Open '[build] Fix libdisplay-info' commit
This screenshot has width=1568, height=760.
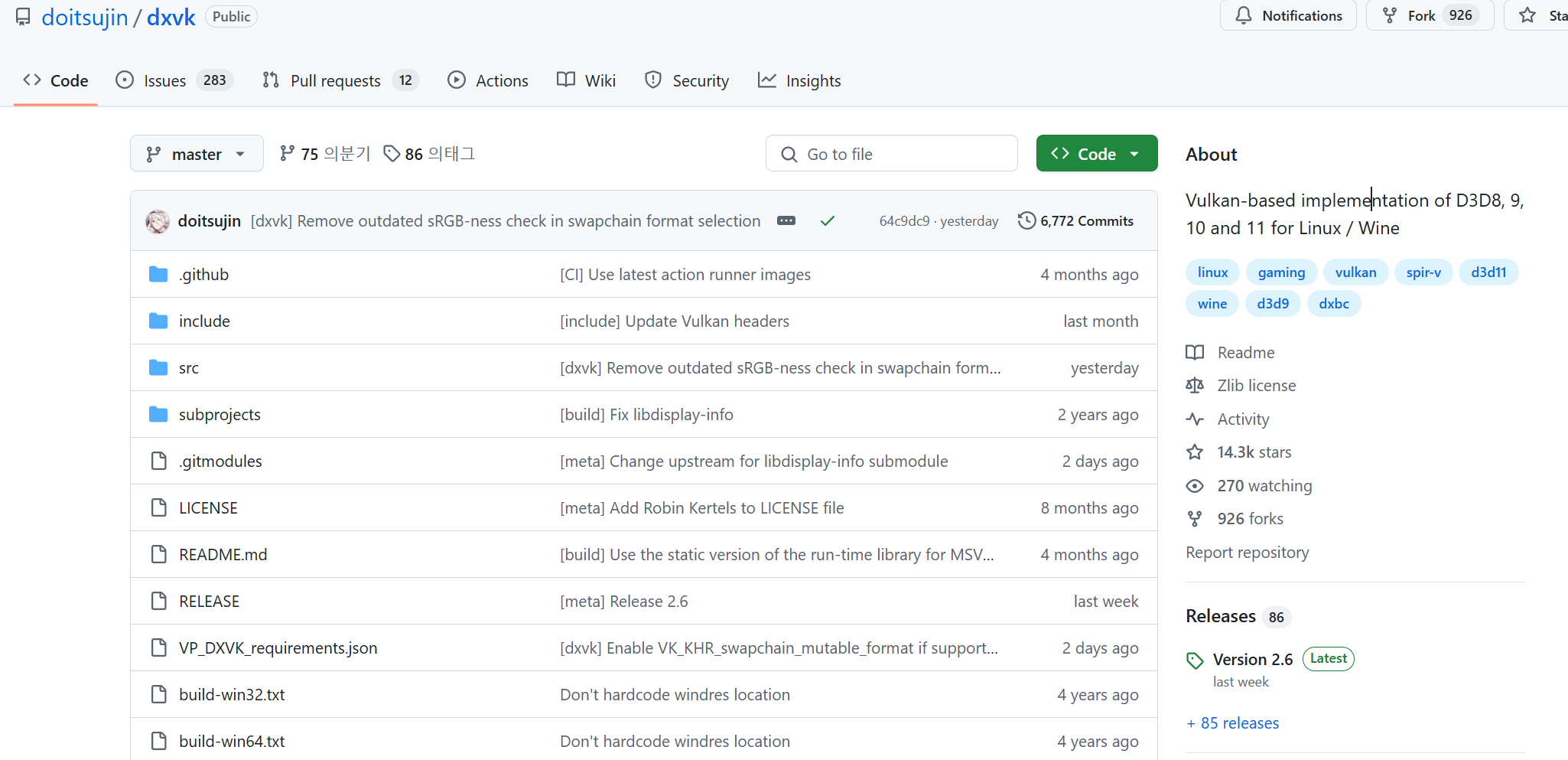[646, 415]
